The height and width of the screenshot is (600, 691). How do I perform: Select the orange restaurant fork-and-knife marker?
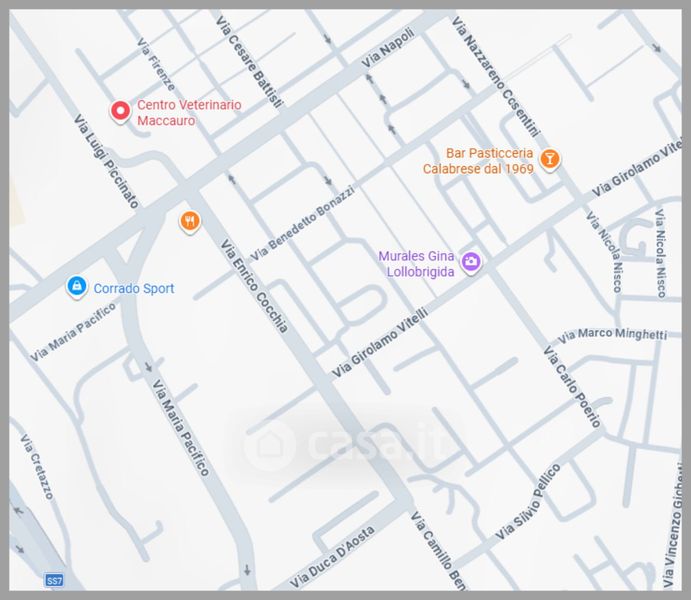189,221
